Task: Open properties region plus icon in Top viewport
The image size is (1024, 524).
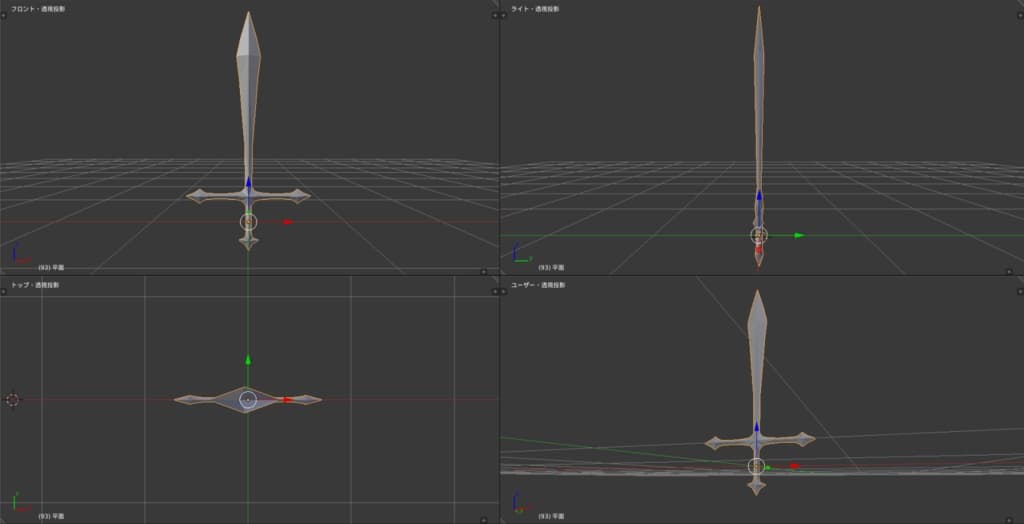Action: [494, 291]
